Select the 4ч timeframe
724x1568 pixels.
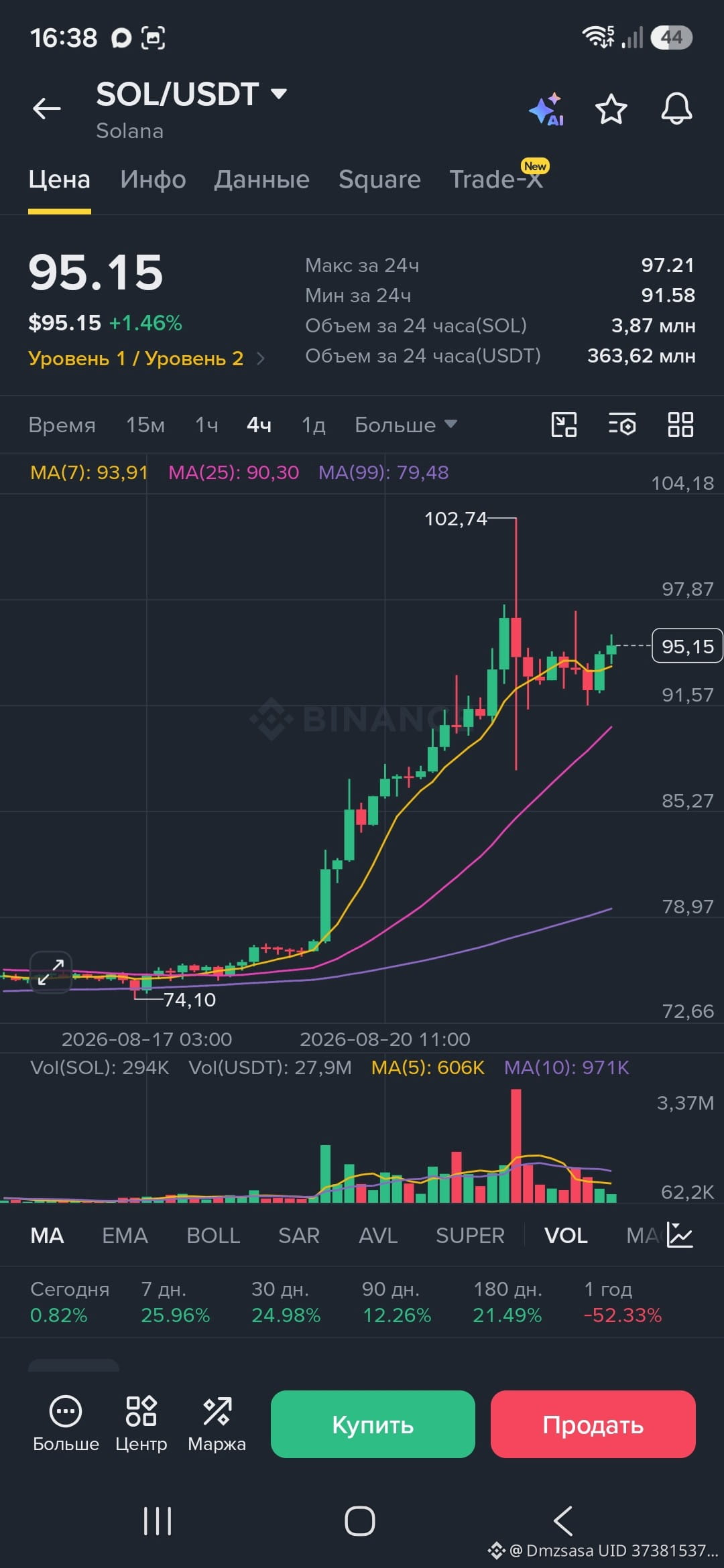259,425
